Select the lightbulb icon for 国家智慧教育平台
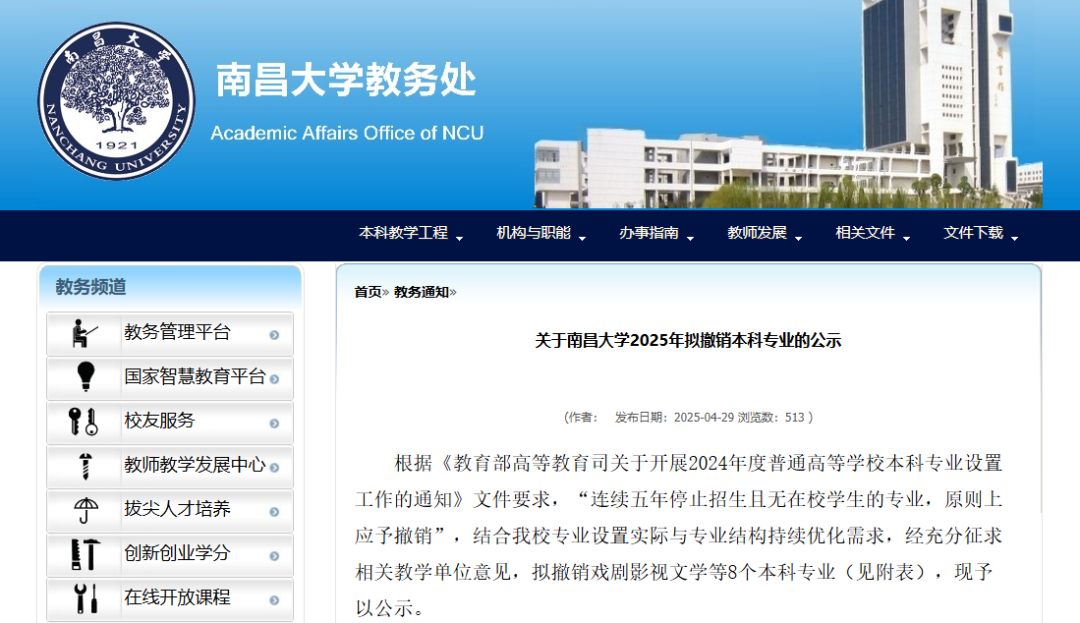 coord(82,377)
